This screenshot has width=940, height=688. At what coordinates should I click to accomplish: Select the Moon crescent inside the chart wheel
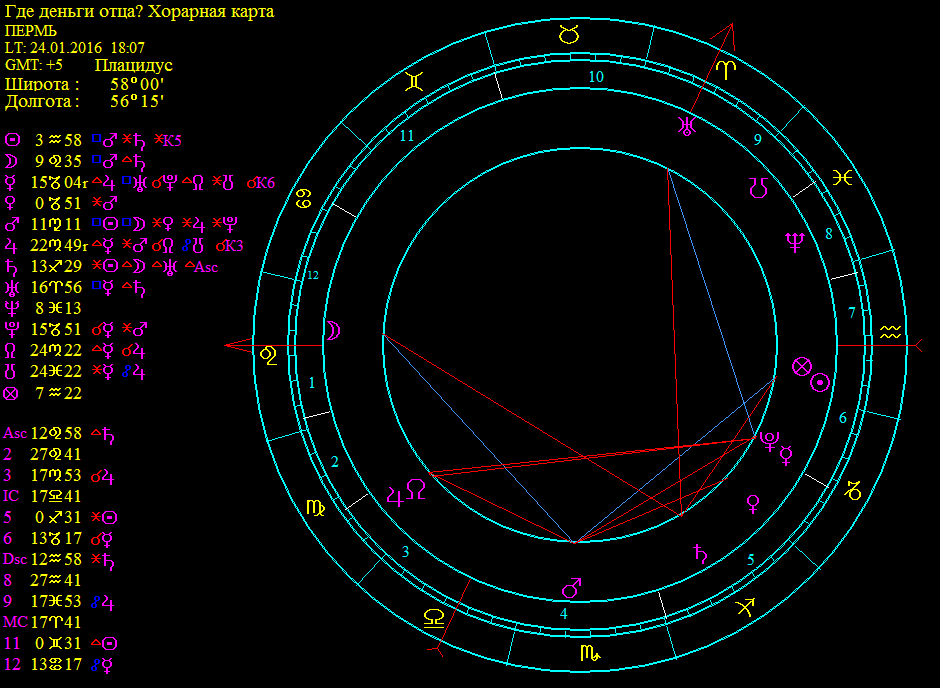click(x=331, y=332)
